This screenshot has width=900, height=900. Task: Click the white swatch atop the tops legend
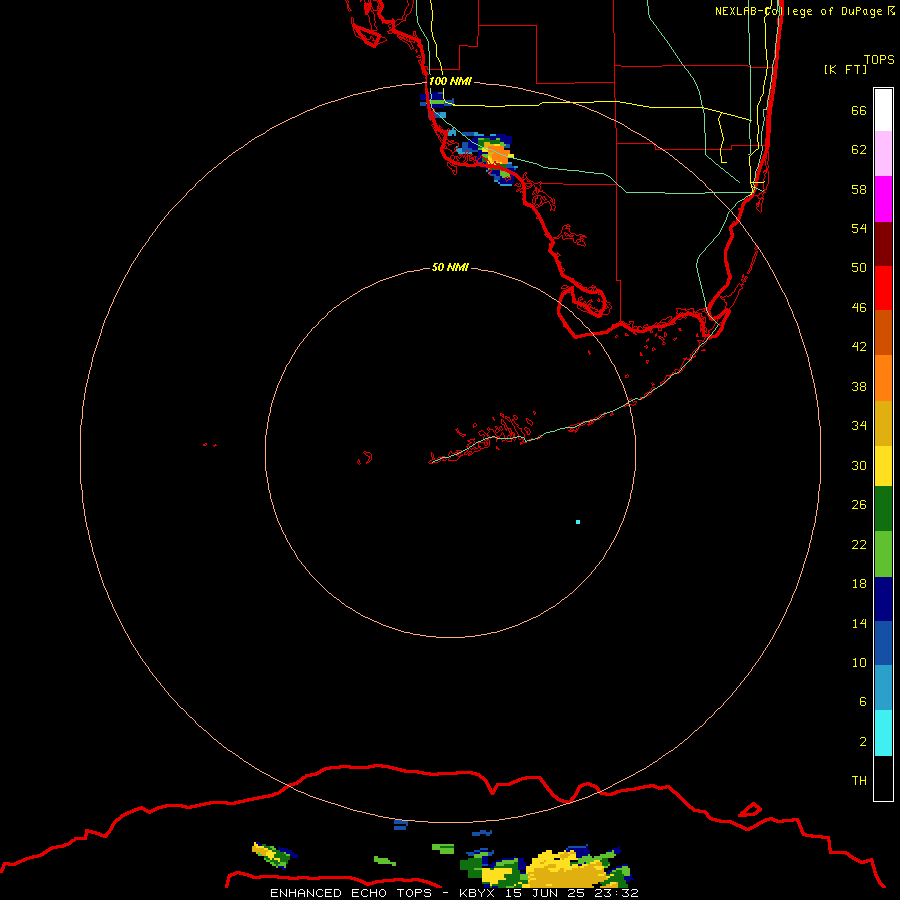[883, 110]
